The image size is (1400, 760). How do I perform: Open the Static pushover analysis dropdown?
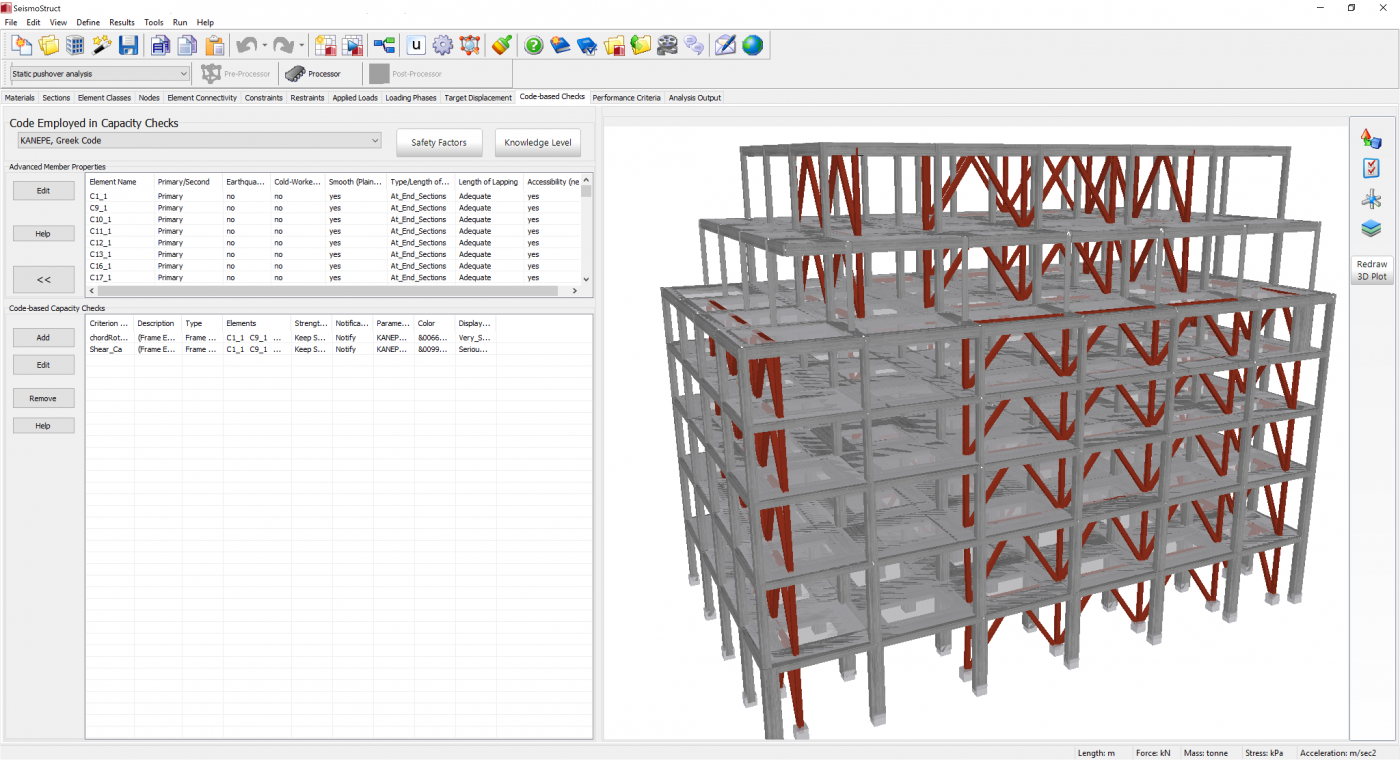pos(99,73)
